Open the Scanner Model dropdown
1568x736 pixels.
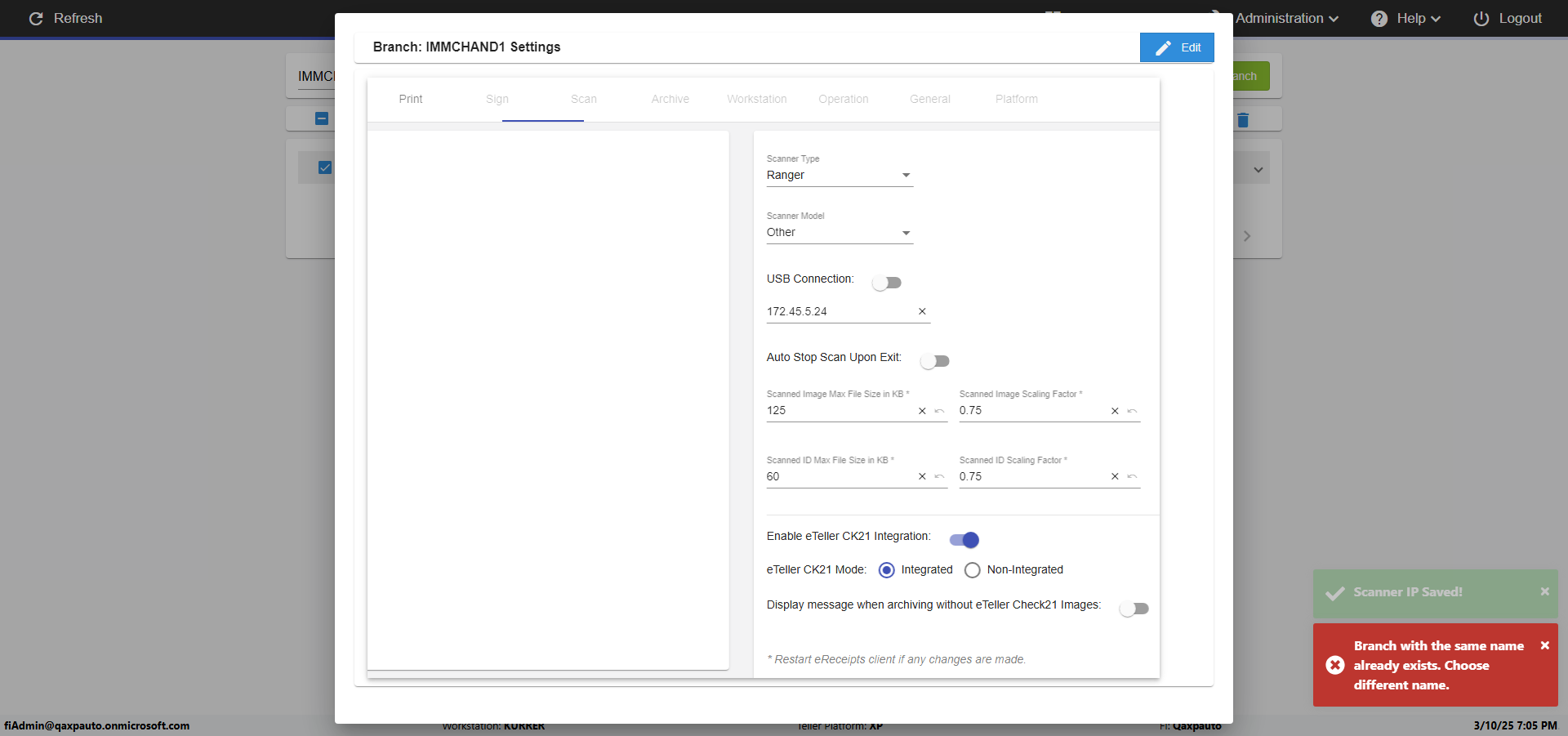click(839, 233)
